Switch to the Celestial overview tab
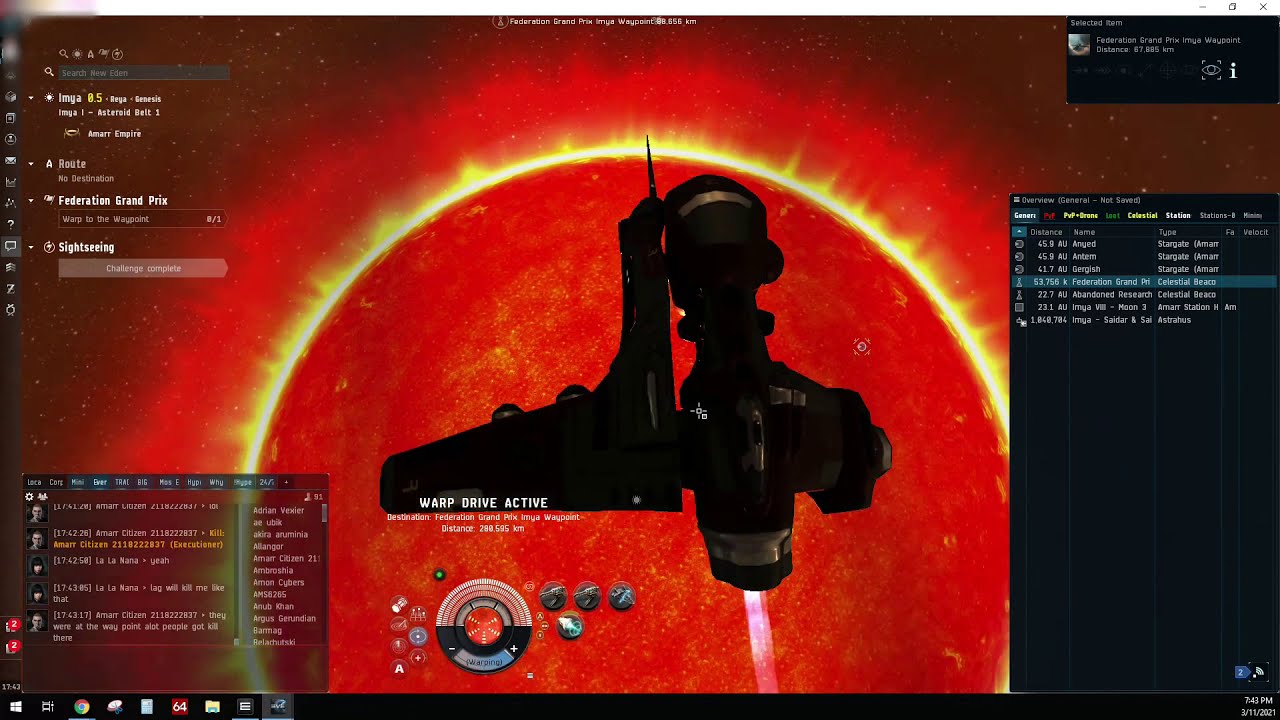Image resolution: width=1280 pixels, height=720 pixels. [x=1142, y=216]
